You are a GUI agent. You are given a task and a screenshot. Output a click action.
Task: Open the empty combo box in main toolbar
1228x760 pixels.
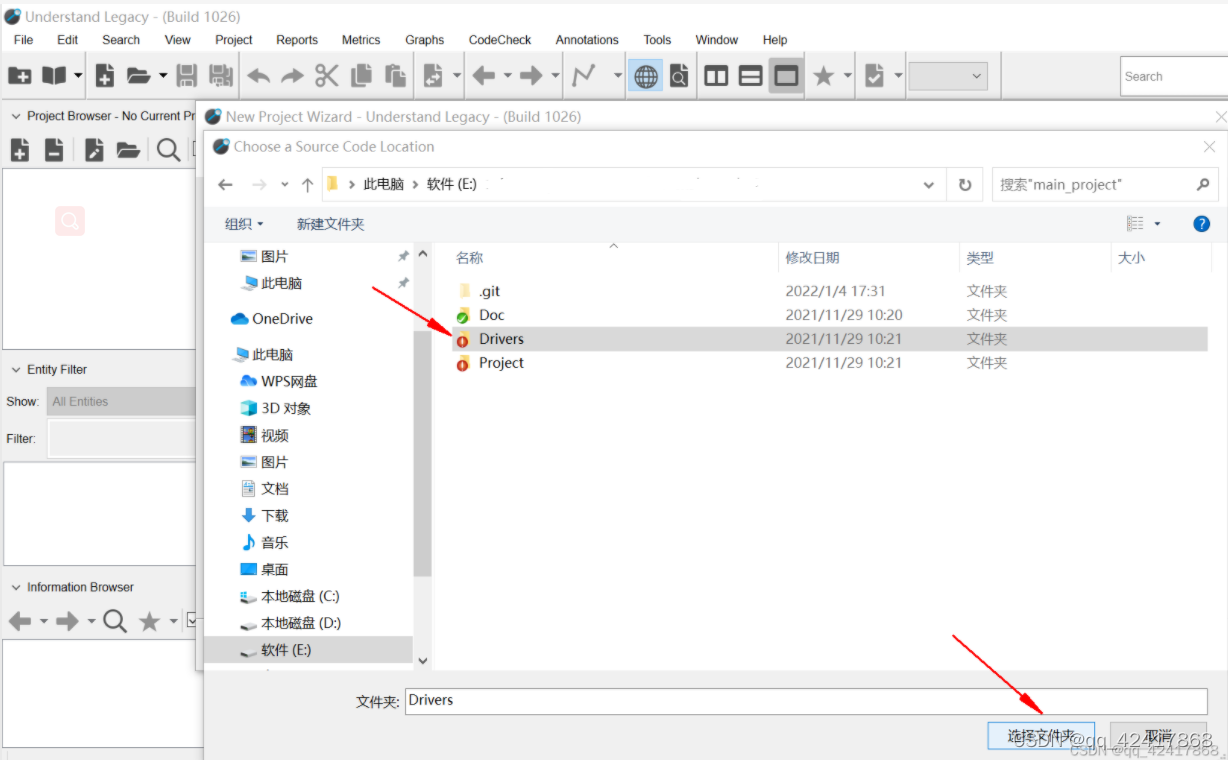(x=948, y=76)
